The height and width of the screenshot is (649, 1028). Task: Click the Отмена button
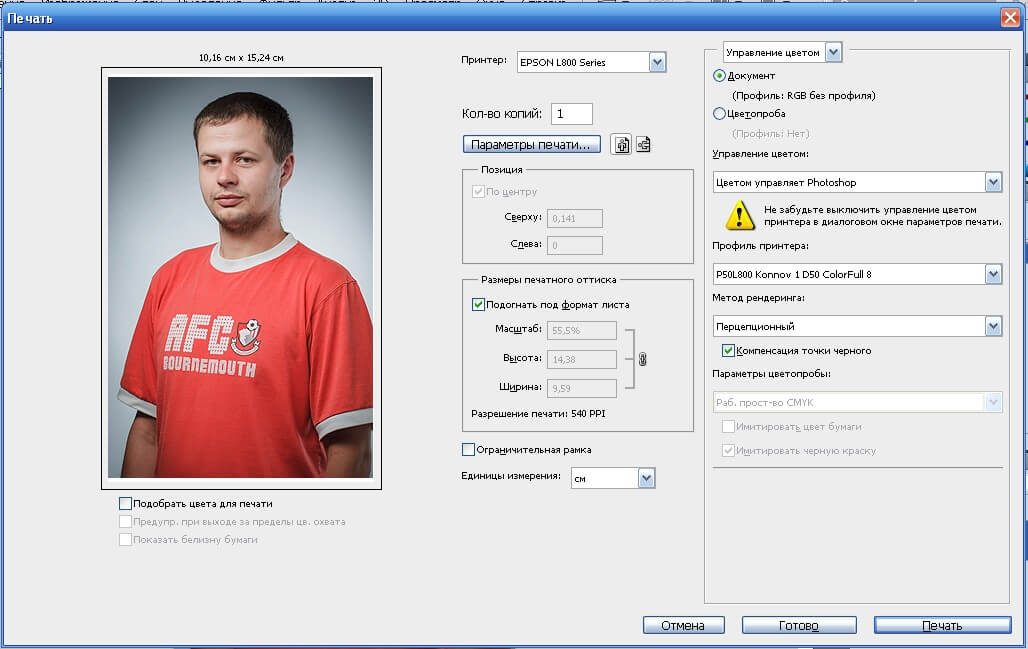[x=683, y=625]
